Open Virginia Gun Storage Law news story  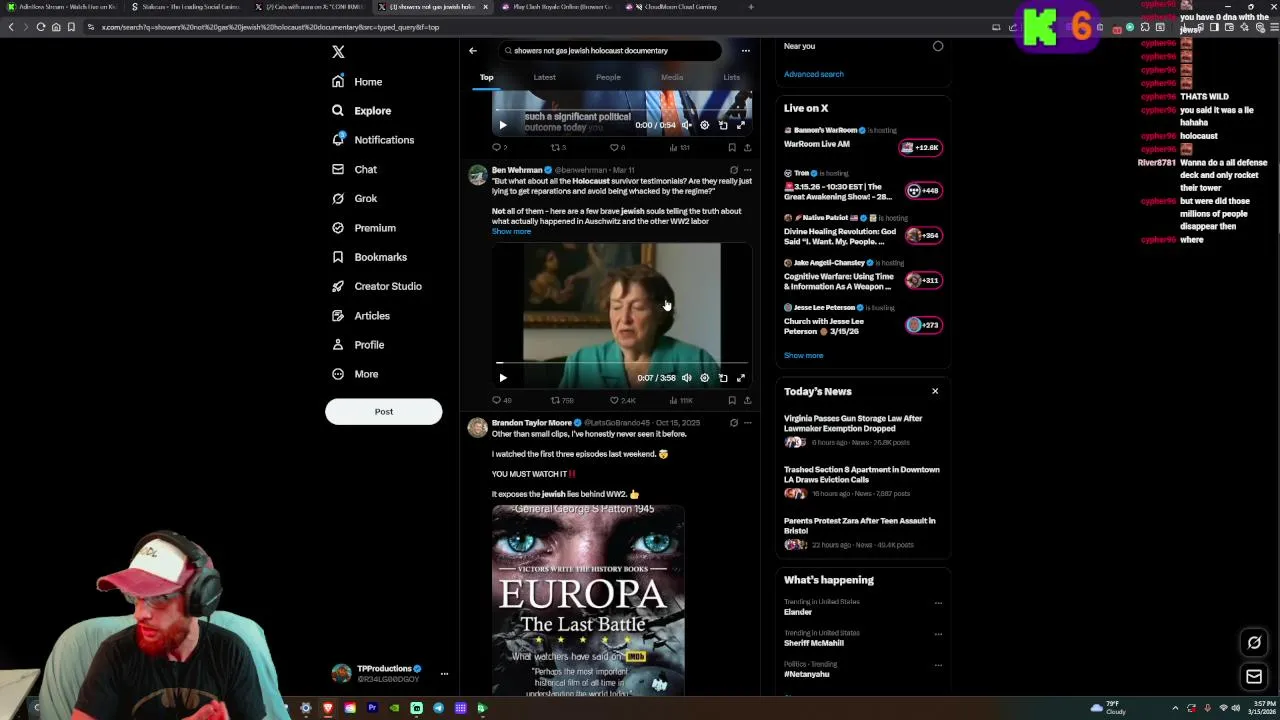coord(862,430)
